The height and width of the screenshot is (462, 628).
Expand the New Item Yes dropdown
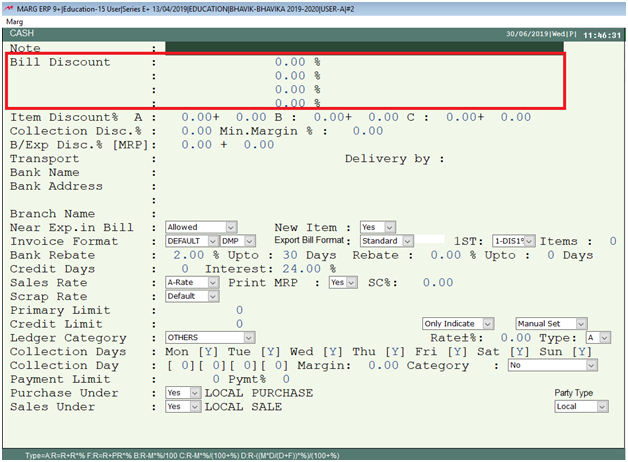click(377, 227)
